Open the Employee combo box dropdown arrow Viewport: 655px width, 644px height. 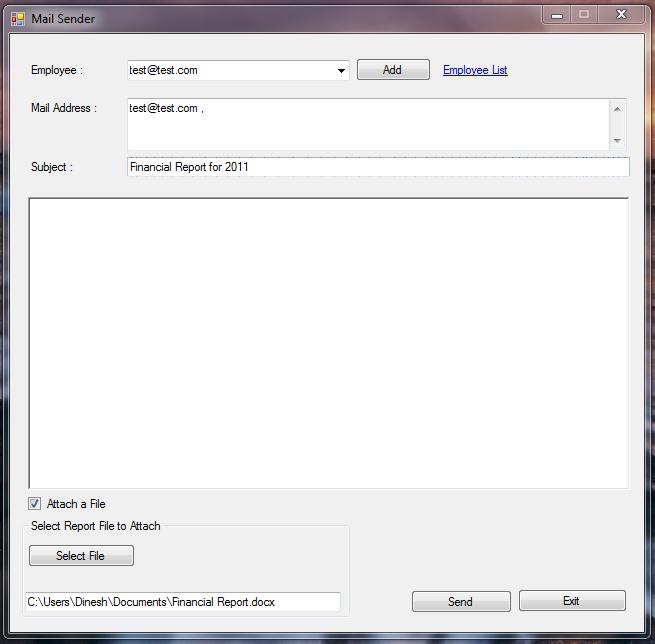[x=341, y=71]
